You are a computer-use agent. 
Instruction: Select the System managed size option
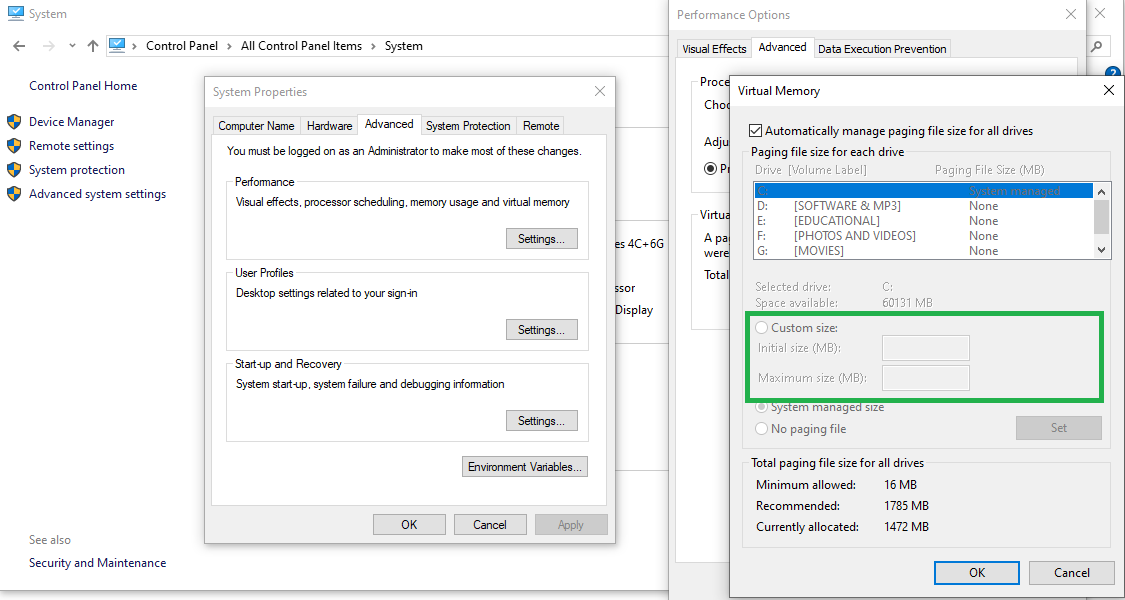pos(761,407)
